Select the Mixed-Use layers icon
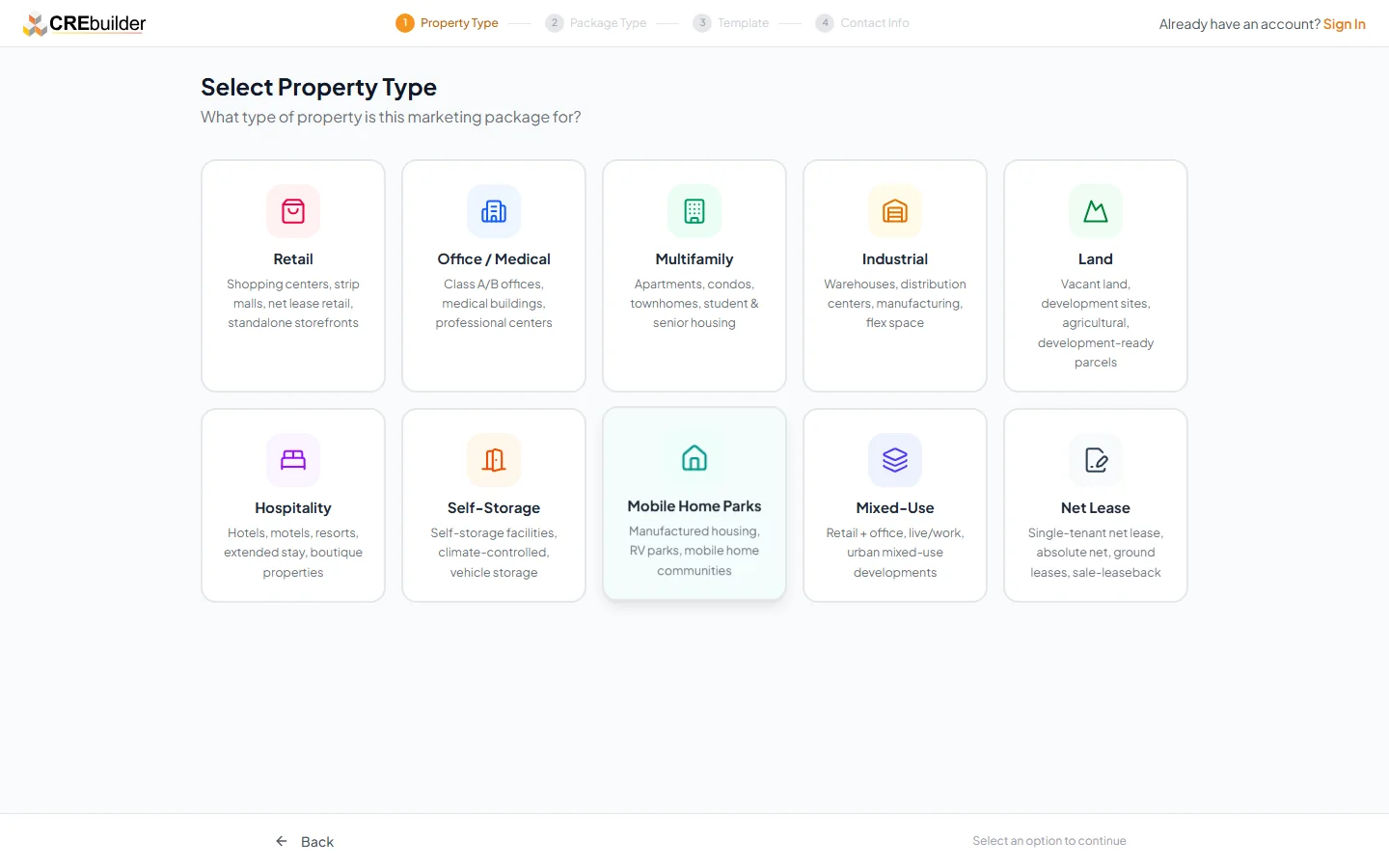The height and width of the screenshot is (868, 1389). click(895, 460)
